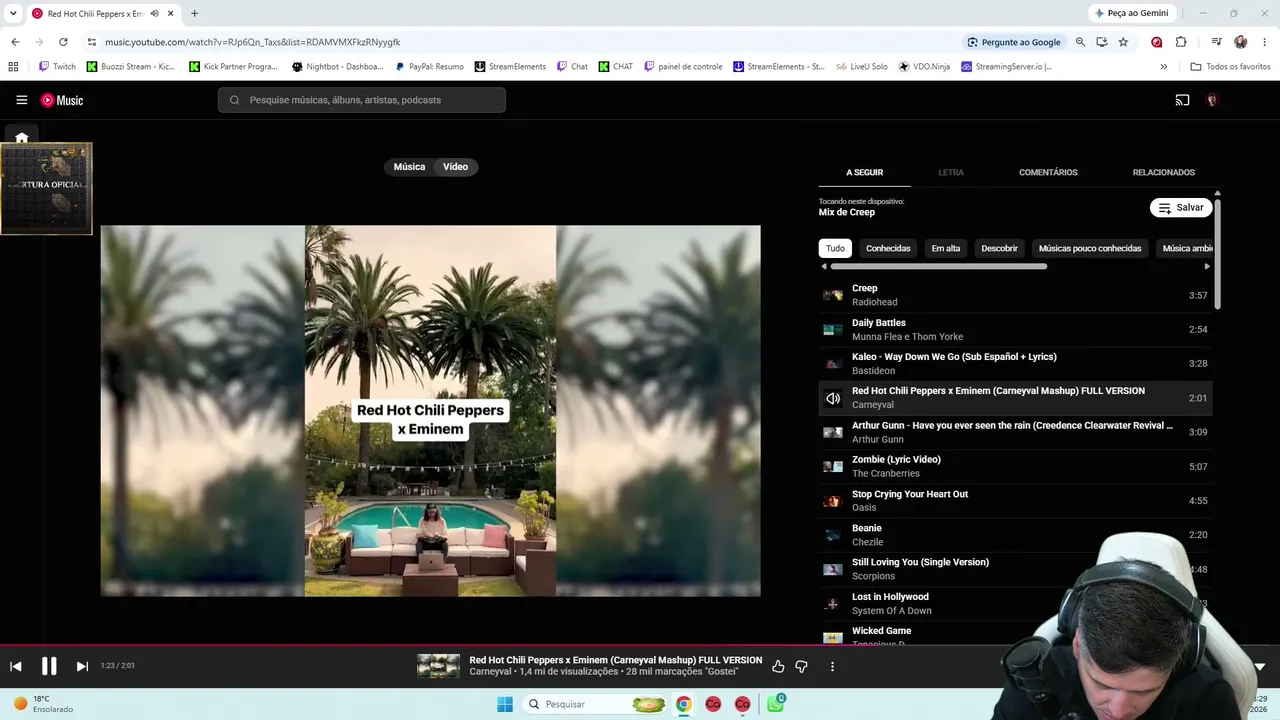Skip to the next track

(x=82, y=666)
